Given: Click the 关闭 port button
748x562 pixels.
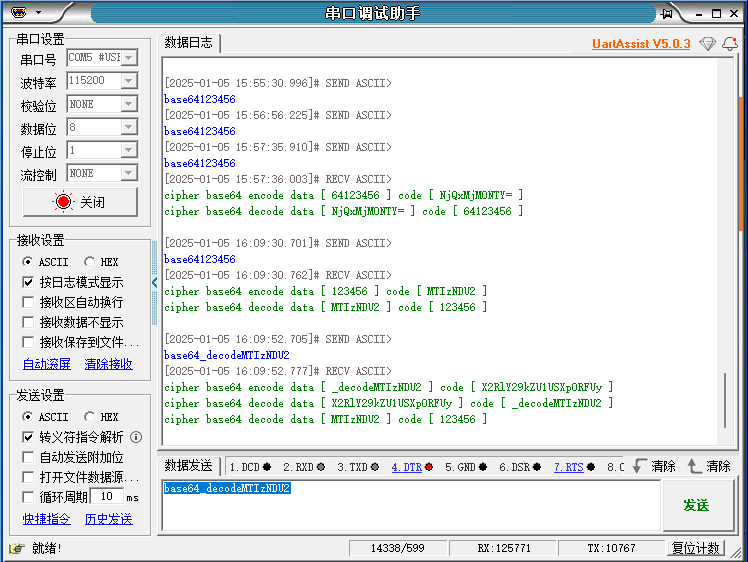Looking at the screenshot, I should pyautogui.click(x=80, y=202).
